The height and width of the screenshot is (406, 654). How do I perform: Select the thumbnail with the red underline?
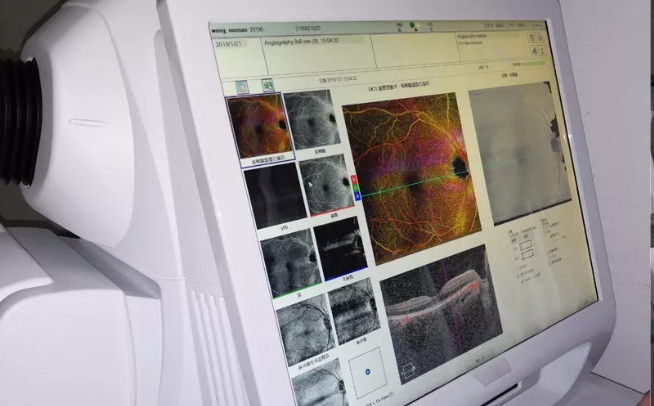pos(326,184)
